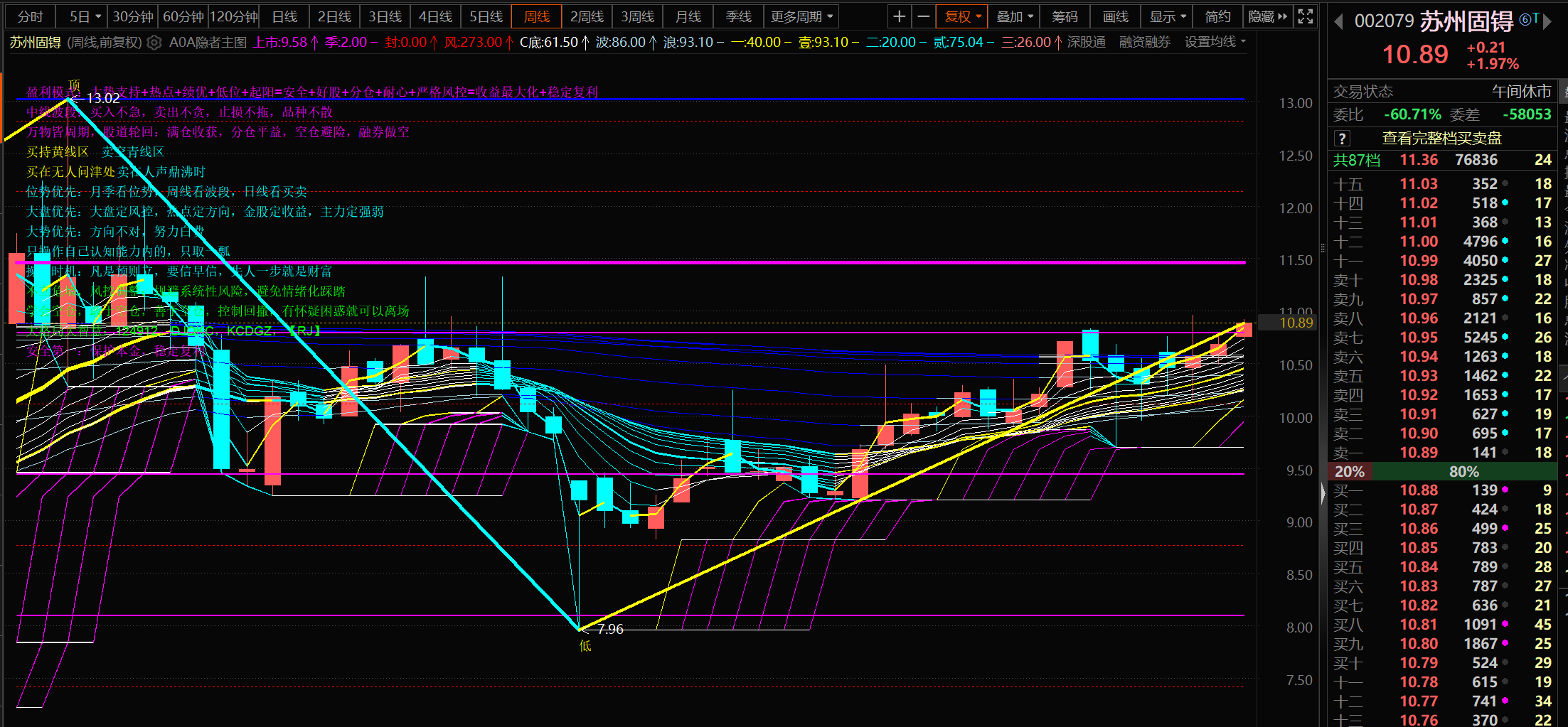The height and width of the screenshot is (727, 1568).
Task: Go to previous stock with left arrow
Action: tap(1338, 21)
